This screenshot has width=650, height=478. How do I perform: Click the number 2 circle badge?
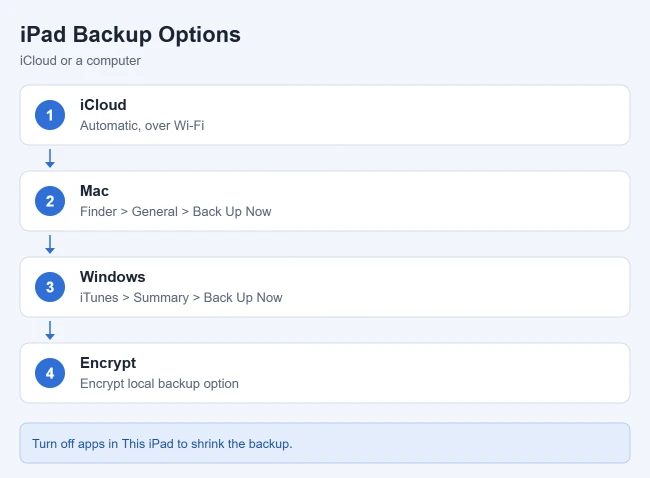(x=50, y=201)
